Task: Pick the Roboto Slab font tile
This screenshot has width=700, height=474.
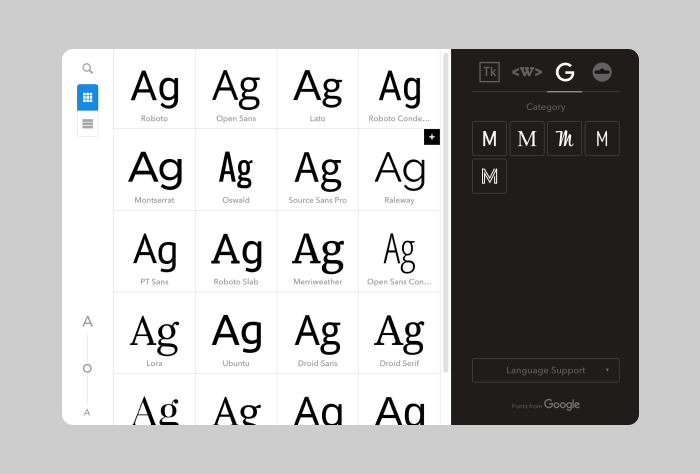Action: pyautogui.click(x=236, y=252)
